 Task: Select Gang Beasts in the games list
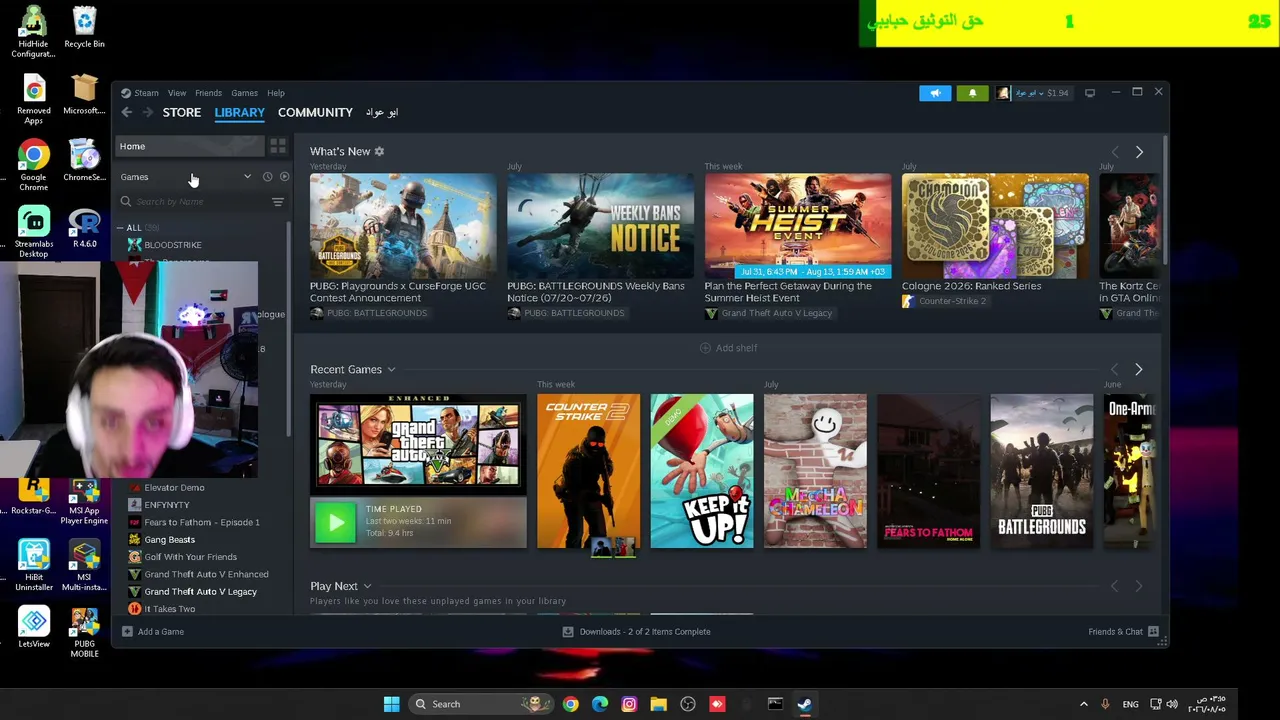[x=169, y=540]
